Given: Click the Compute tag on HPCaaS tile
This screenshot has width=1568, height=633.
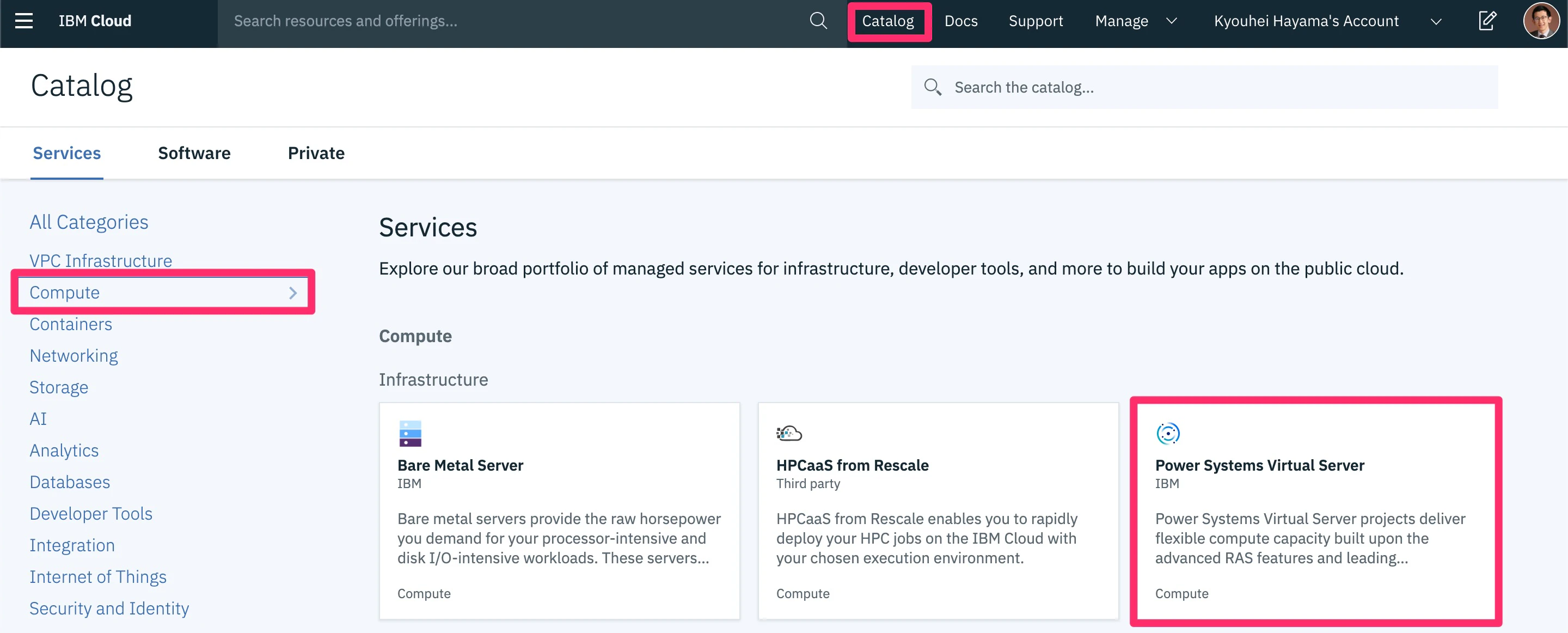Looking at the screenshot, I should point(803,594).
